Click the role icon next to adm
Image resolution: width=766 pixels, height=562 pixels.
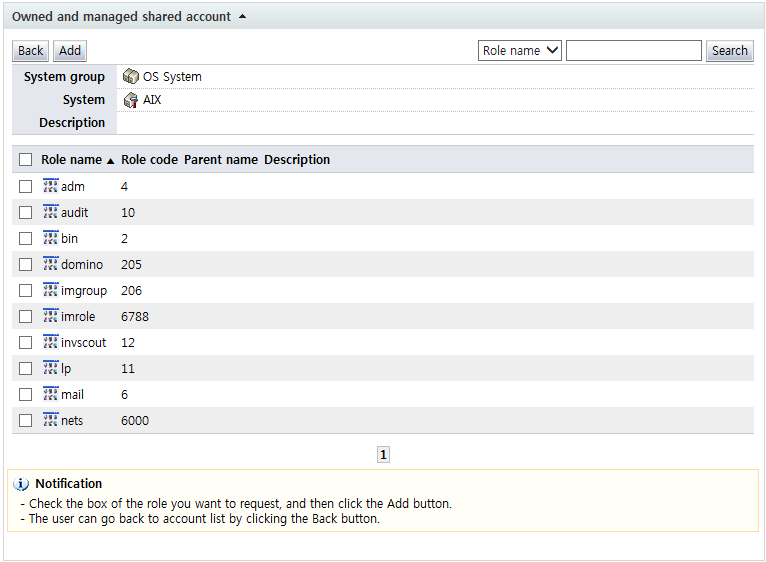[51, 186]
